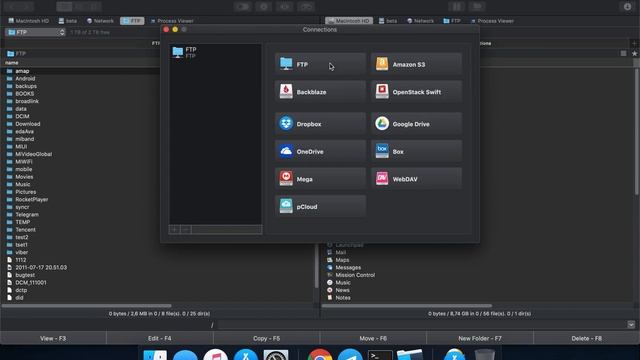The height and width of the screenshot is (360, 640).
Task: Choose Dropbox connection type
Action: pyautogui.click(x=320, y=124)
